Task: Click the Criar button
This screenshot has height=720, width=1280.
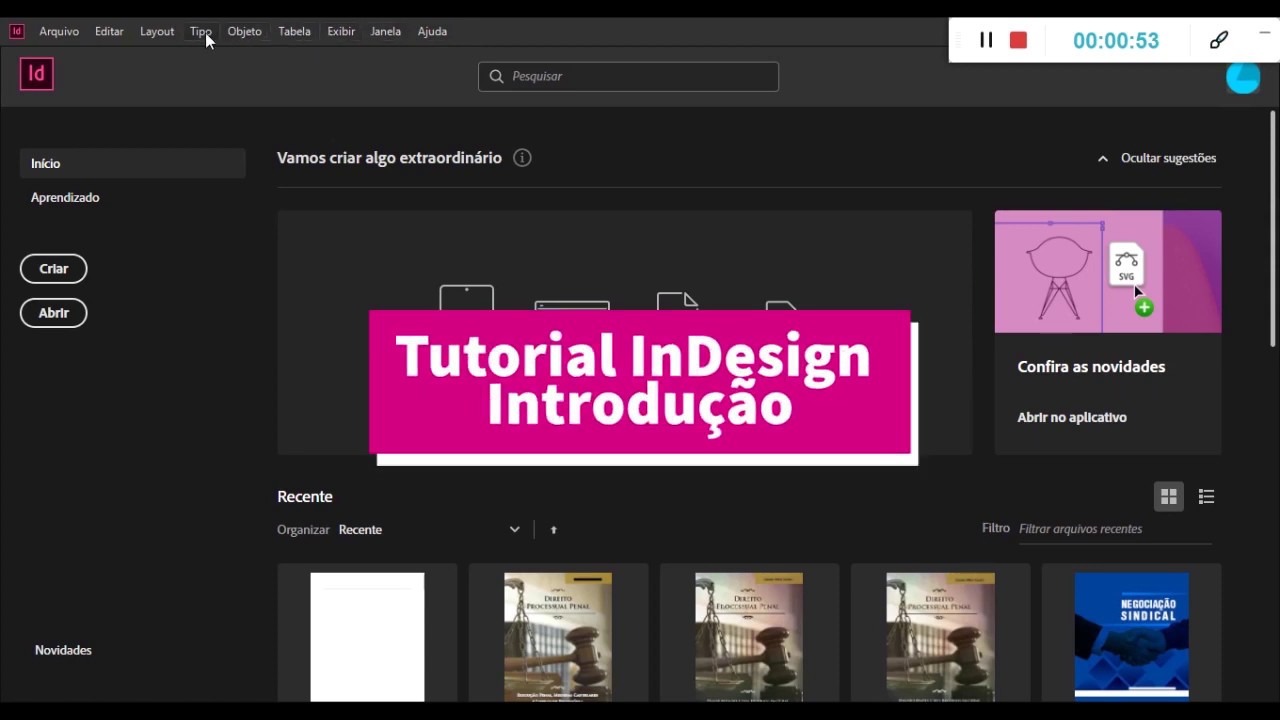Action: [54, 269]
